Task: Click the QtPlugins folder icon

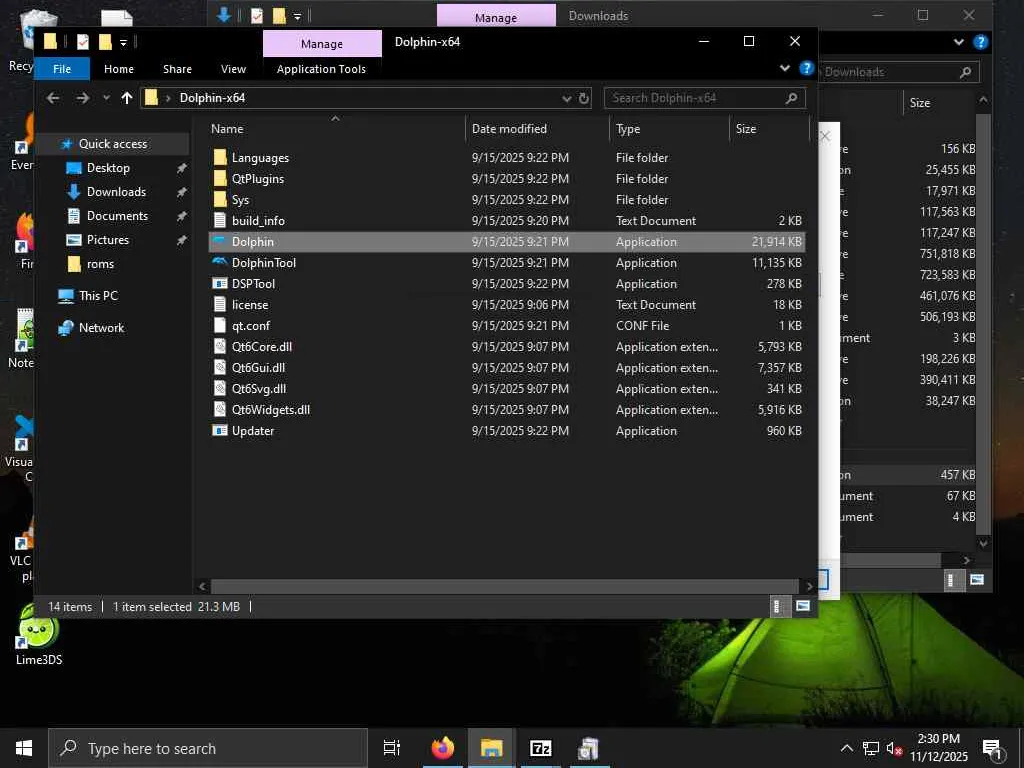Action: (220, 178)
